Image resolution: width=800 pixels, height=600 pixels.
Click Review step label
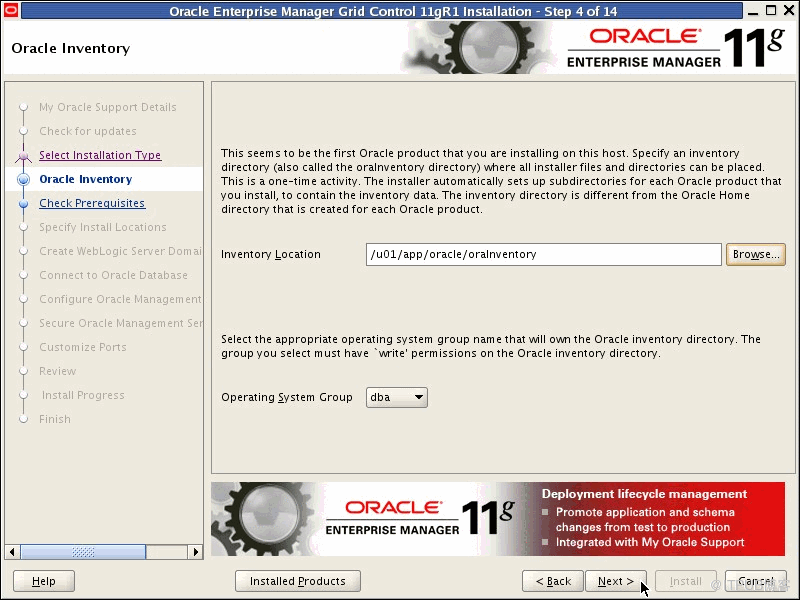click(58, 371)
